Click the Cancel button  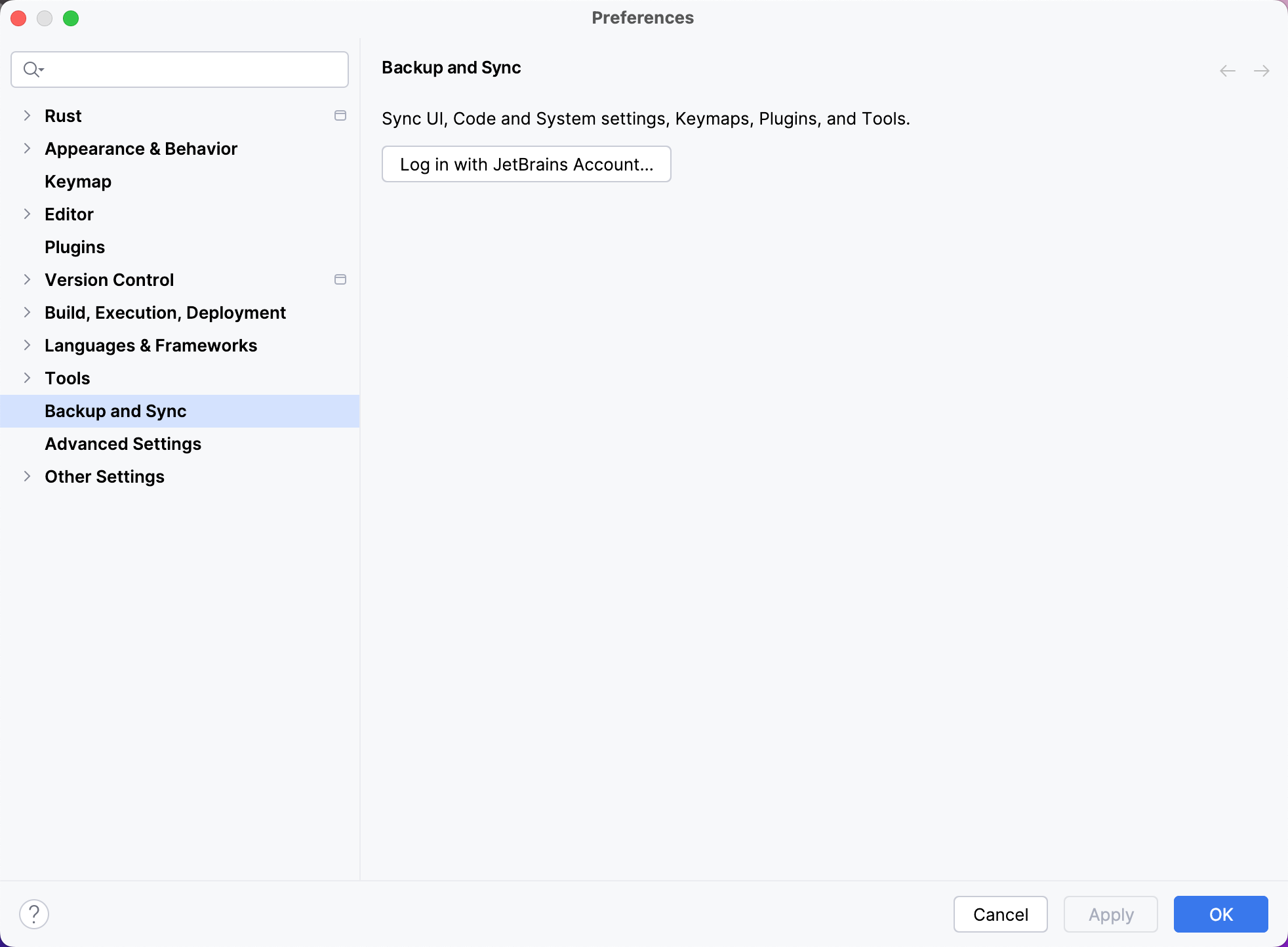pyautogui.click(x=1001, y=914)
